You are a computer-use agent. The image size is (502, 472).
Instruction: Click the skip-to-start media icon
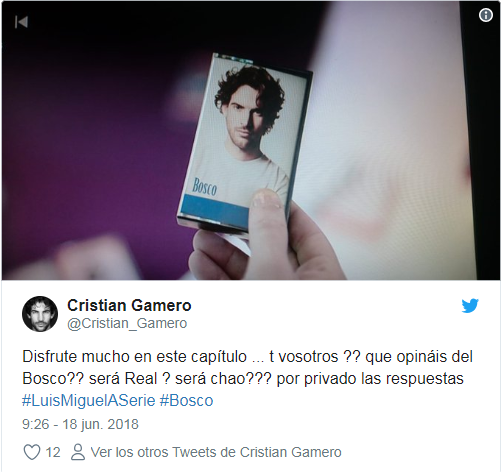pyautogui.click(x=22, y=22)
